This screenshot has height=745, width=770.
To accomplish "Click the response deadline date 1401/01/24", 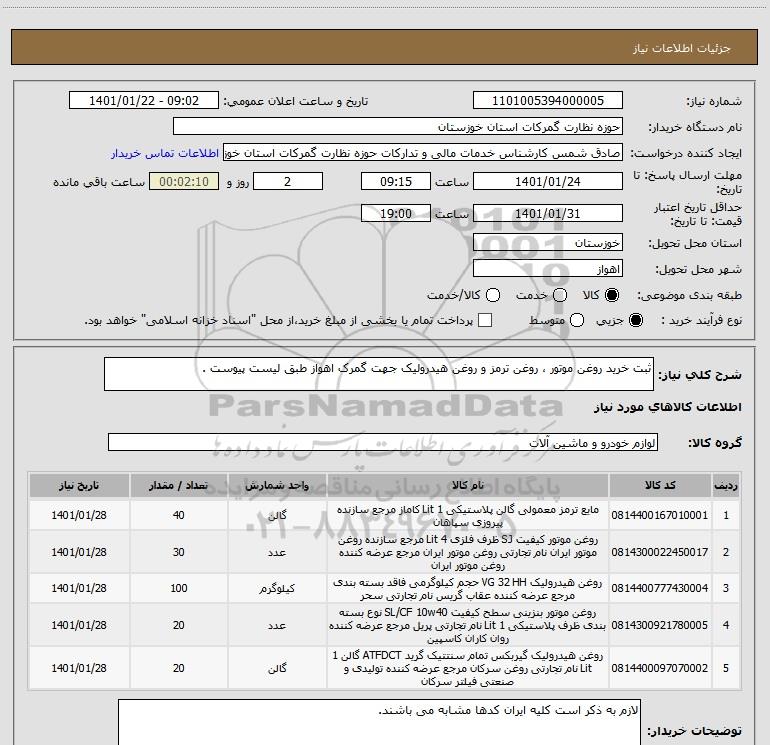I will pos(548,181).
